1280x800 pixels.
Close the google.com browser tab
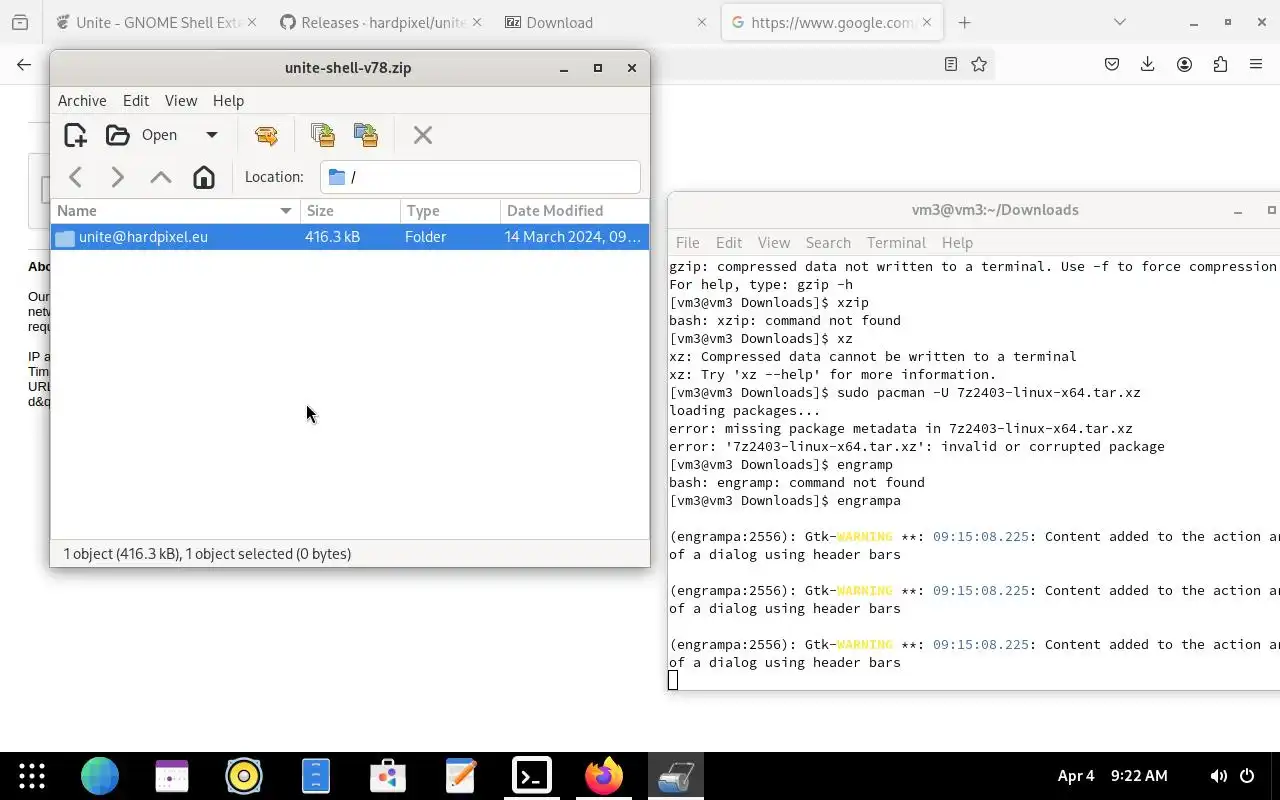point(927,22)
